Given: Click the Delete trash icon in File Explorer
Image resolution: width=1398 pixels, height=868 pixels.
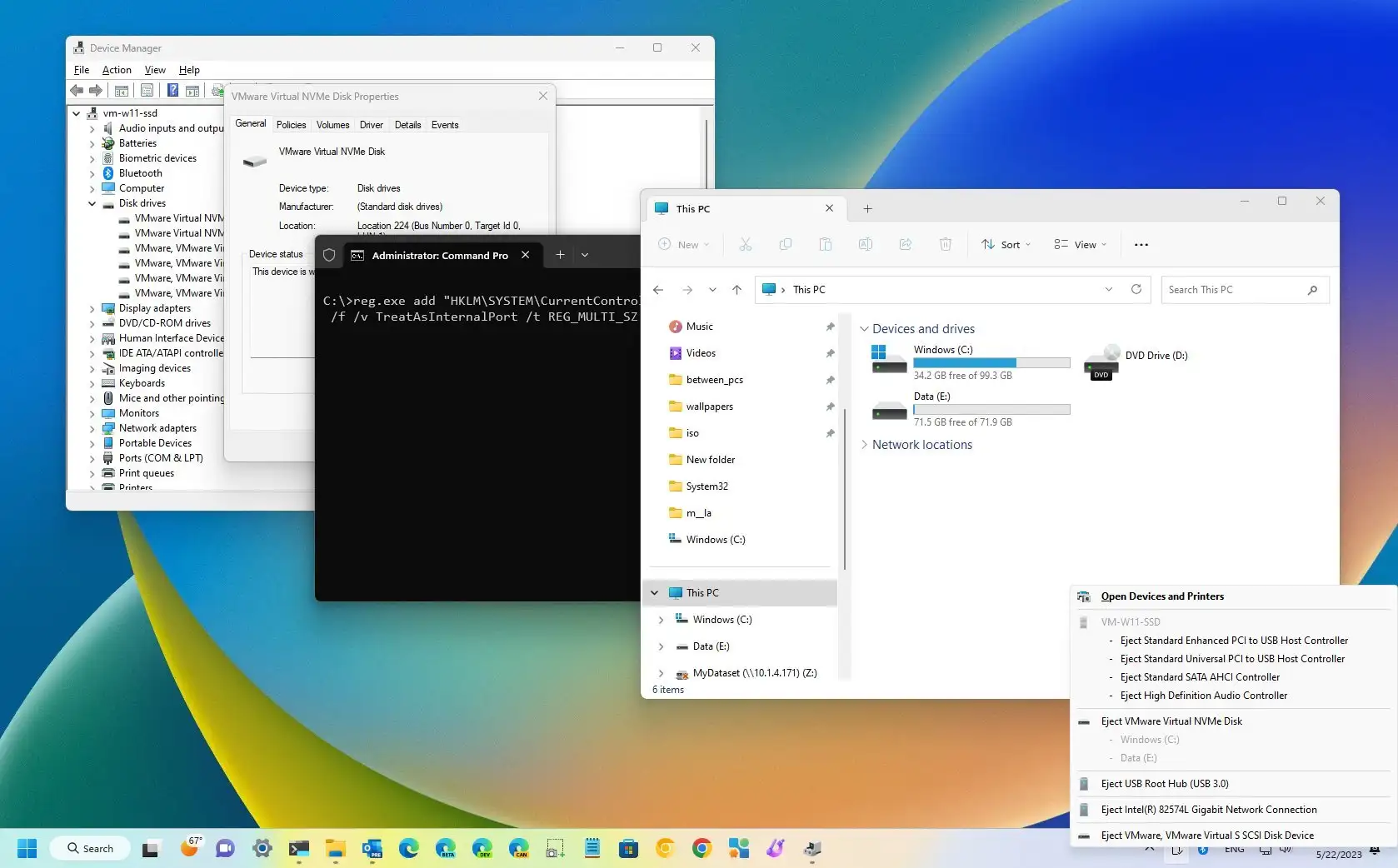Looking at the screenshot, I should click(x=946, y=244).
